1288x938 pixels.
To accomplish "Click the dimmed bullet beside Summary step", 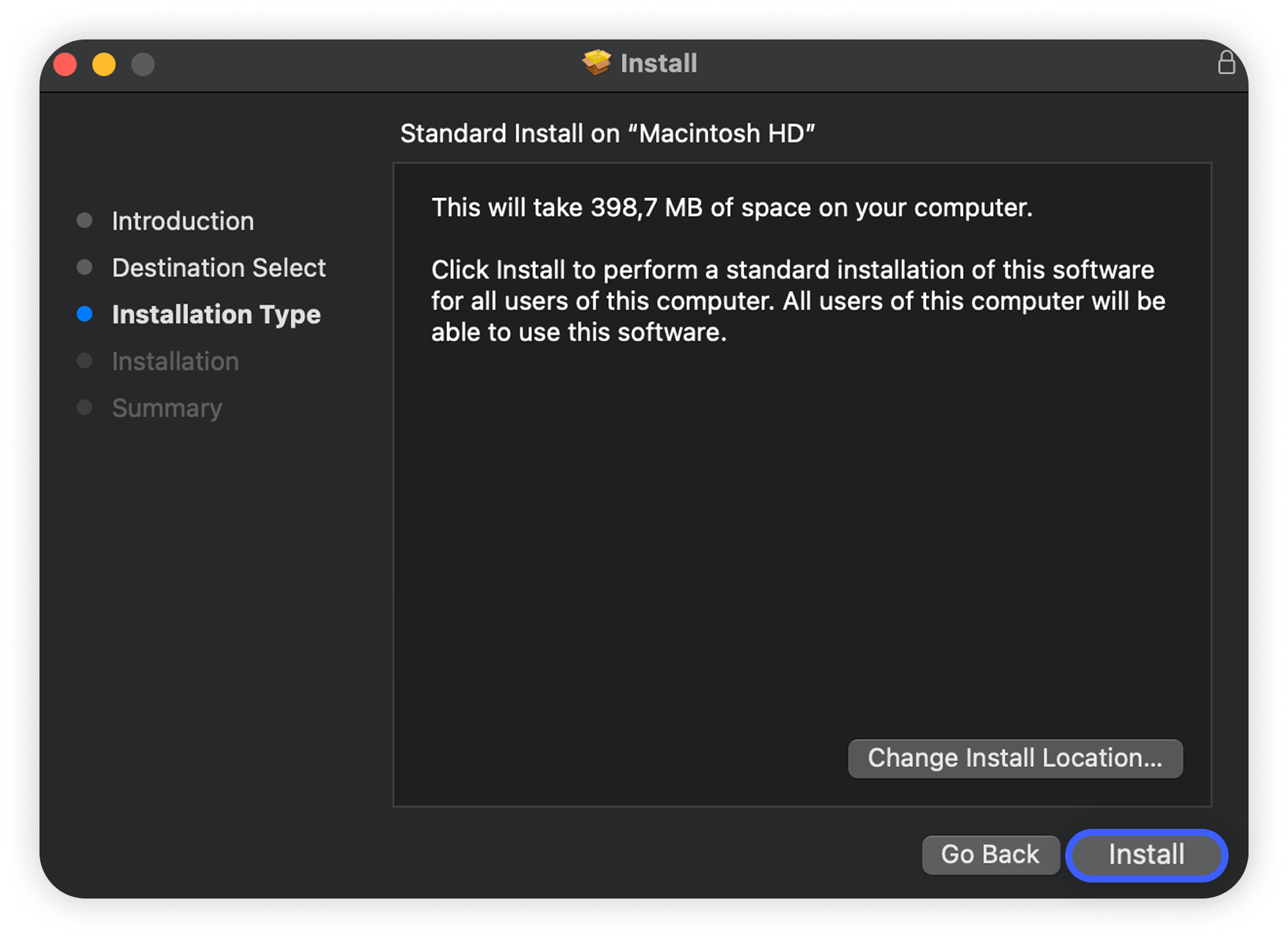I will (85, 408).
